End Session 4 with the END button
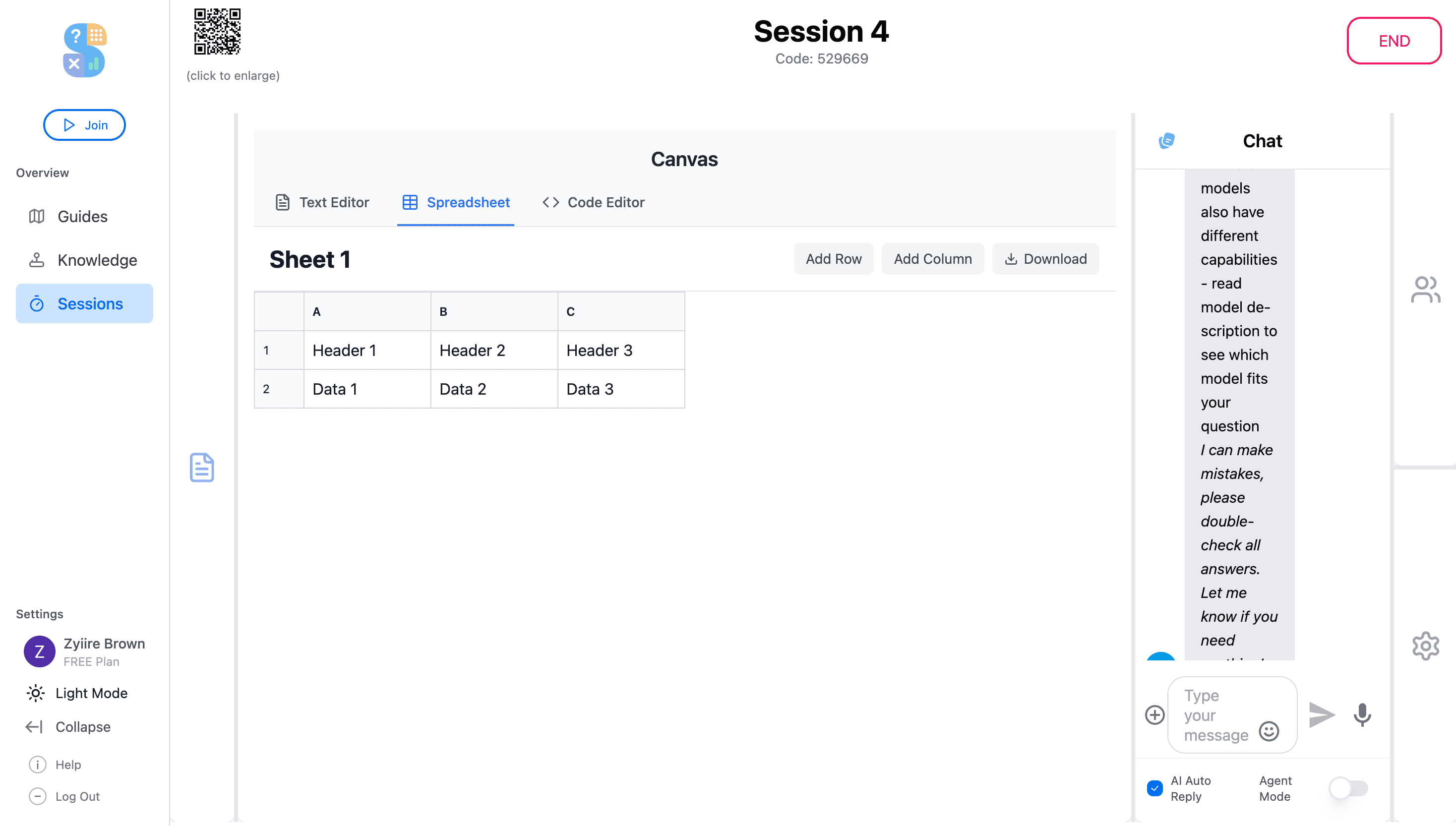This screenshot has height=826, width=1456. click(1394, 40)
